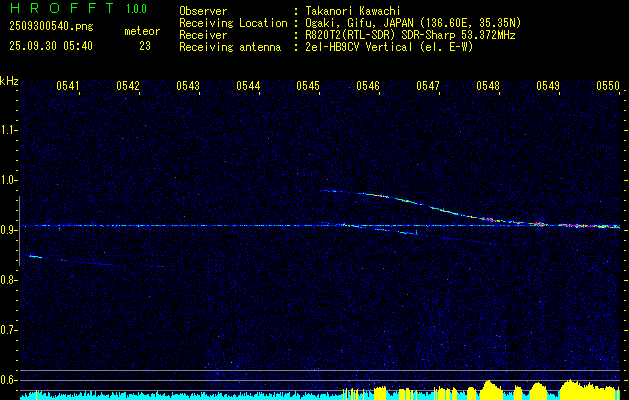Select the 0.9 frequency axis label

pos(9,230)
